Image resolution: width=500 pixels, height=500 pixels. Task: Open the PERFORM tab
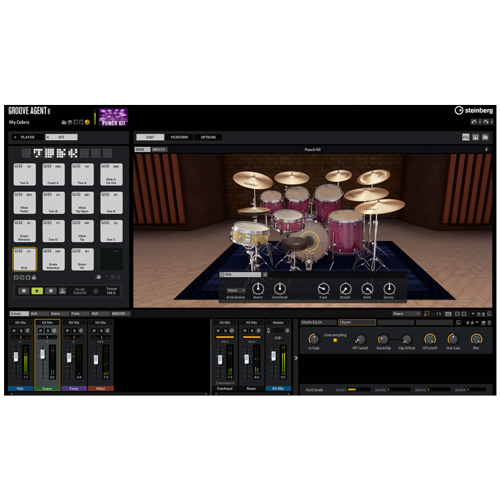179,137
